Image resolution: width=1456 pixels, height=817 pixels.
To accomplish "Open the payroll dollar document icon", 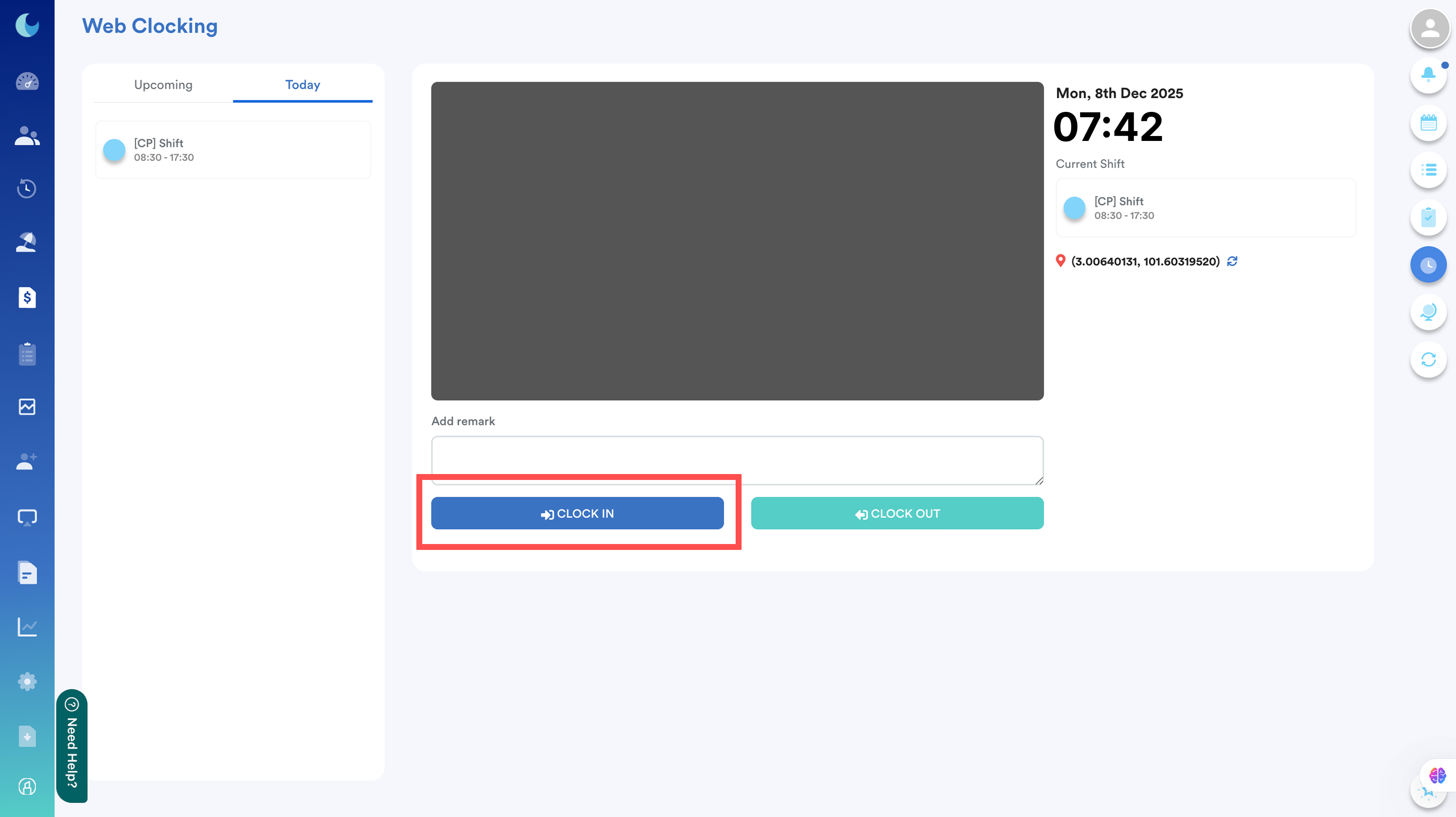I will 27,298.
